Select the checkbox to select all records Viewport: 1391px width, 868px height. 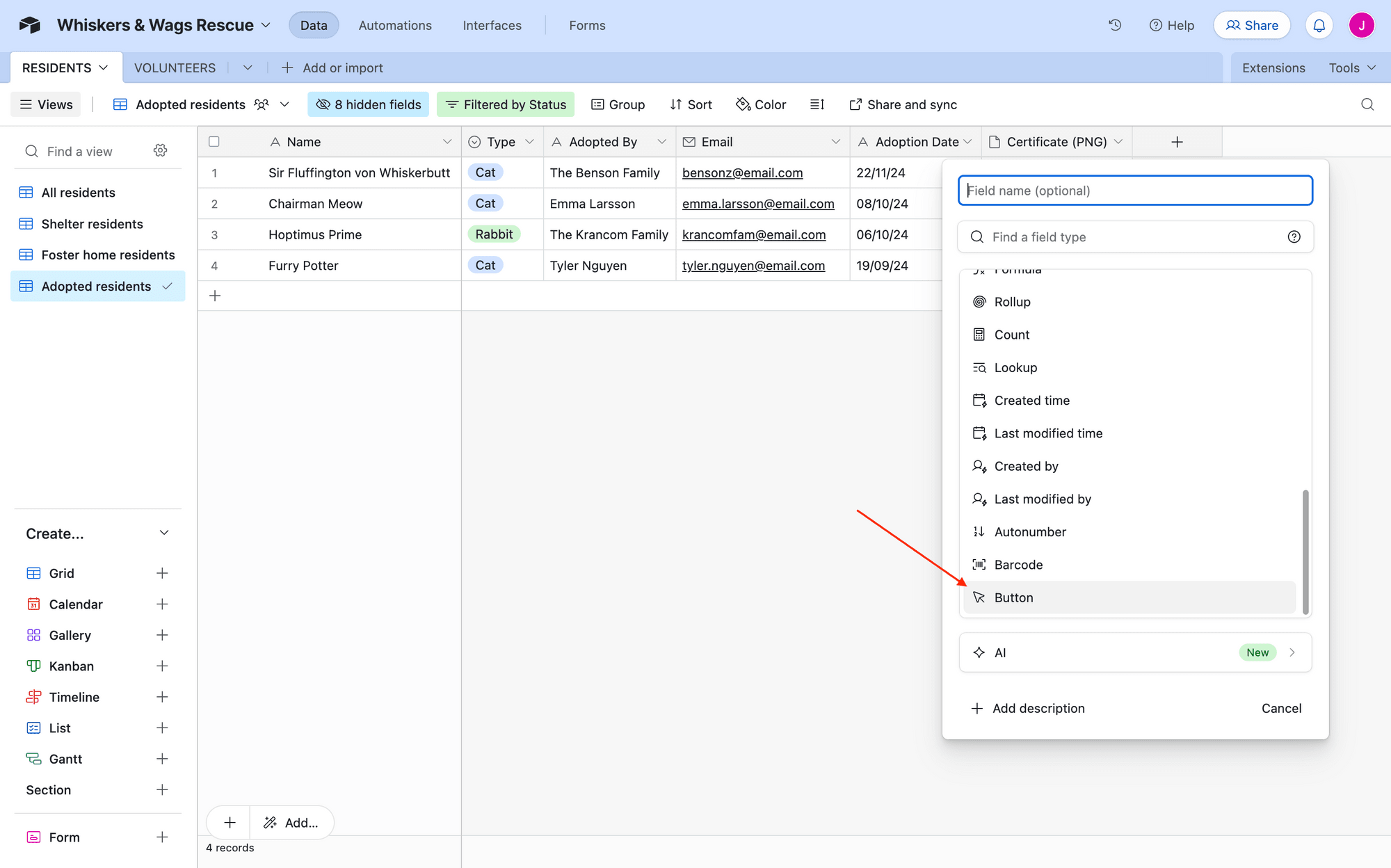(x=214, y=141)
